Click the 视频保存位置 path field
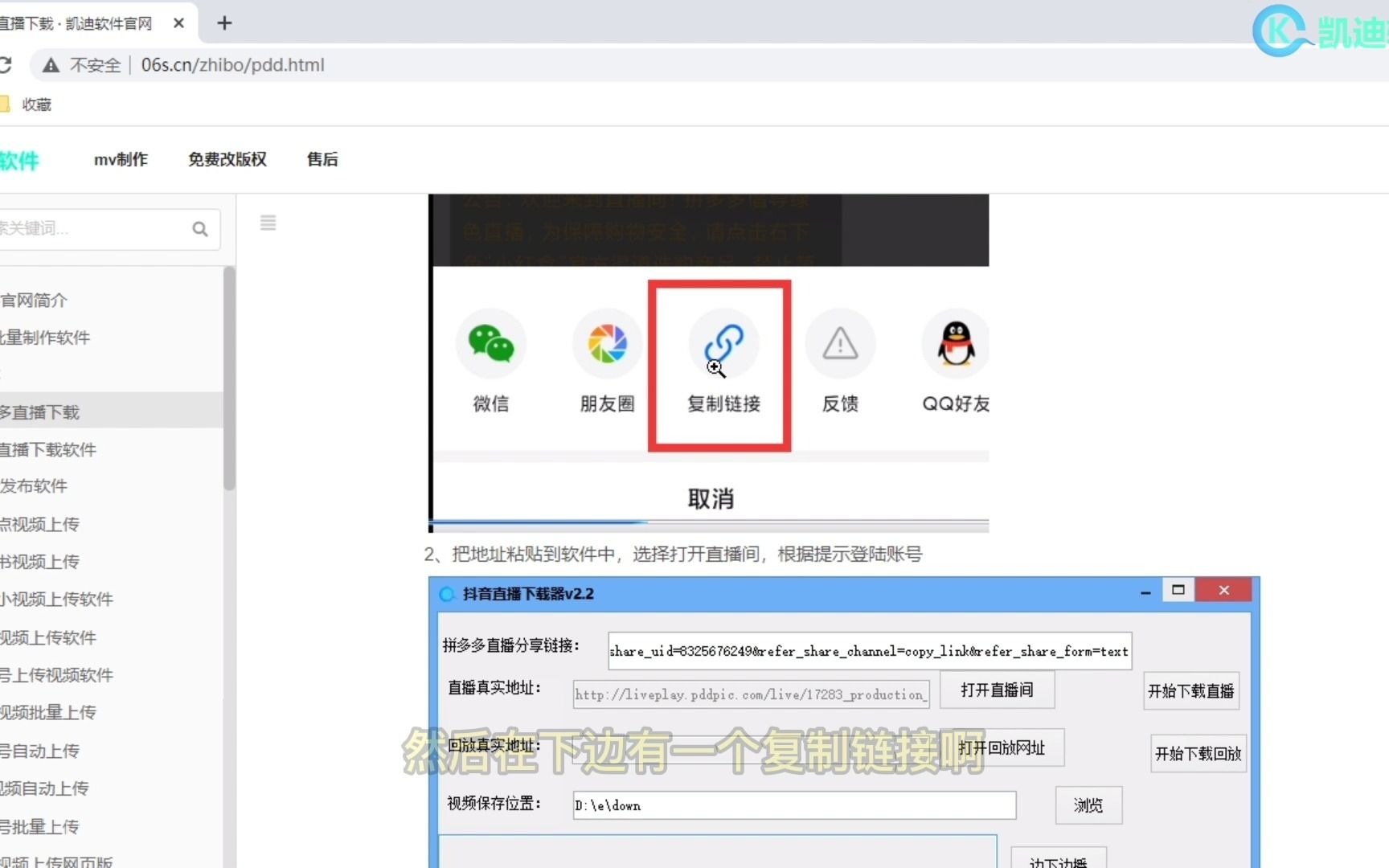 coord(795,805)
